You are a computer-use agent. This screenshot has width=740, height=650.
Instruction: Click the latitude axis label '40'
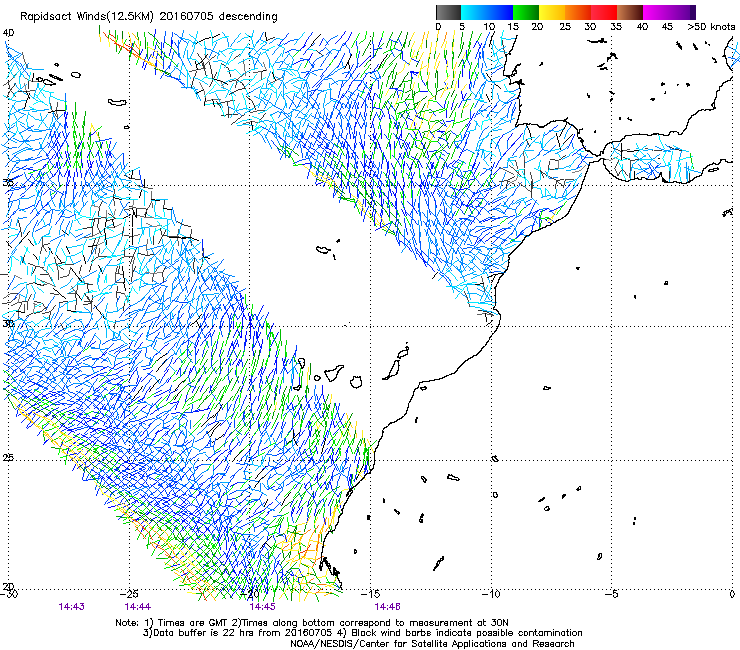[8, 33]
